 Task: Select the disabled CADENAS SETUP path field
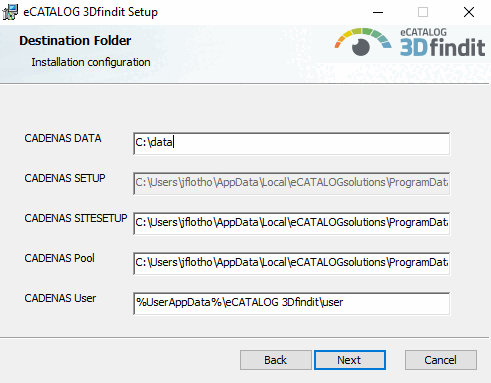pos(292,183)
